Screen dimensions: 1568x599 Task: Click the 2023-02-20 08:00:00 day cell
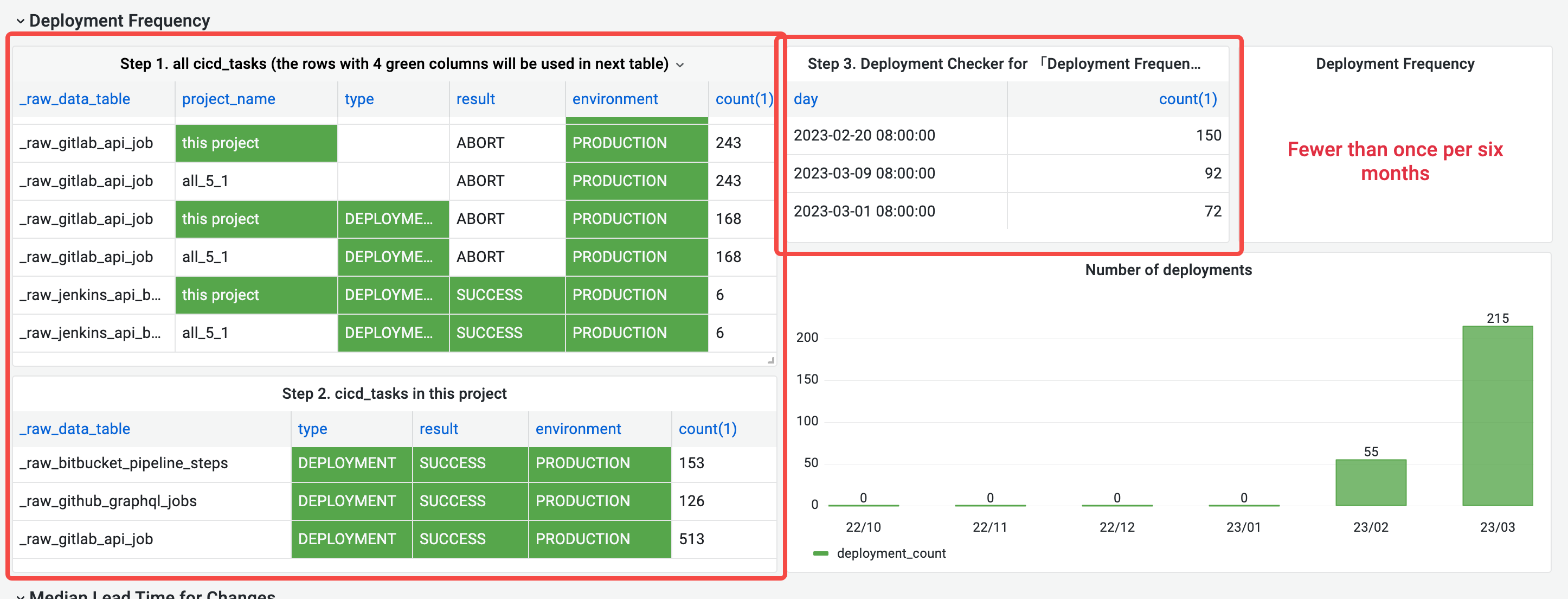click(864, 135)
